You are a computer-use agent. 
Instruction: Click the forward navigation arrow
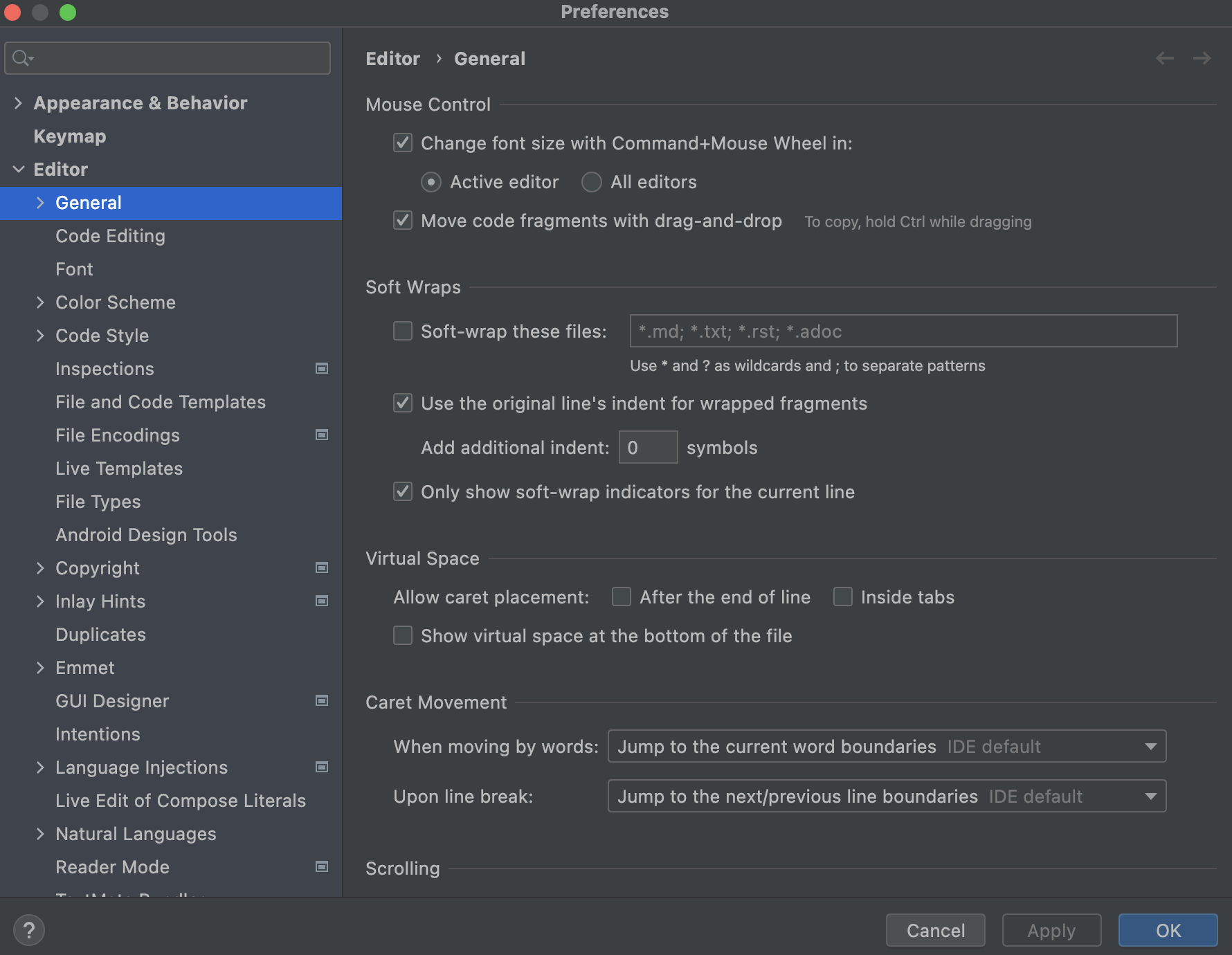point(1202,58)
